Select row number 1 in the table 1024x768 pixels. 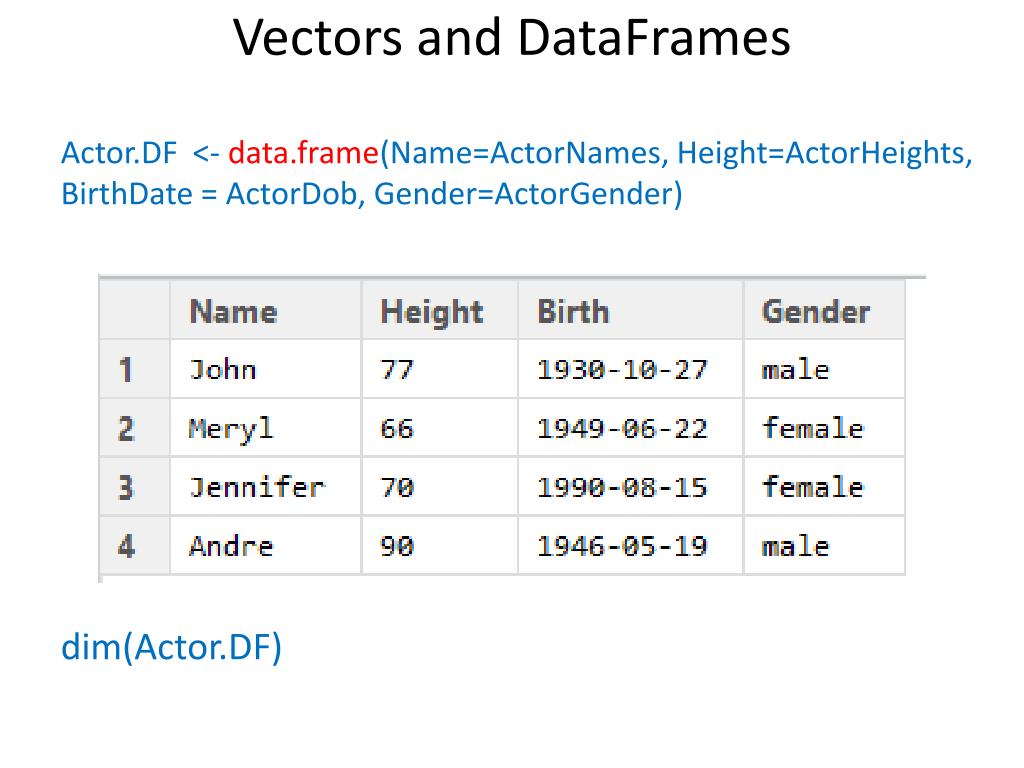126,370
